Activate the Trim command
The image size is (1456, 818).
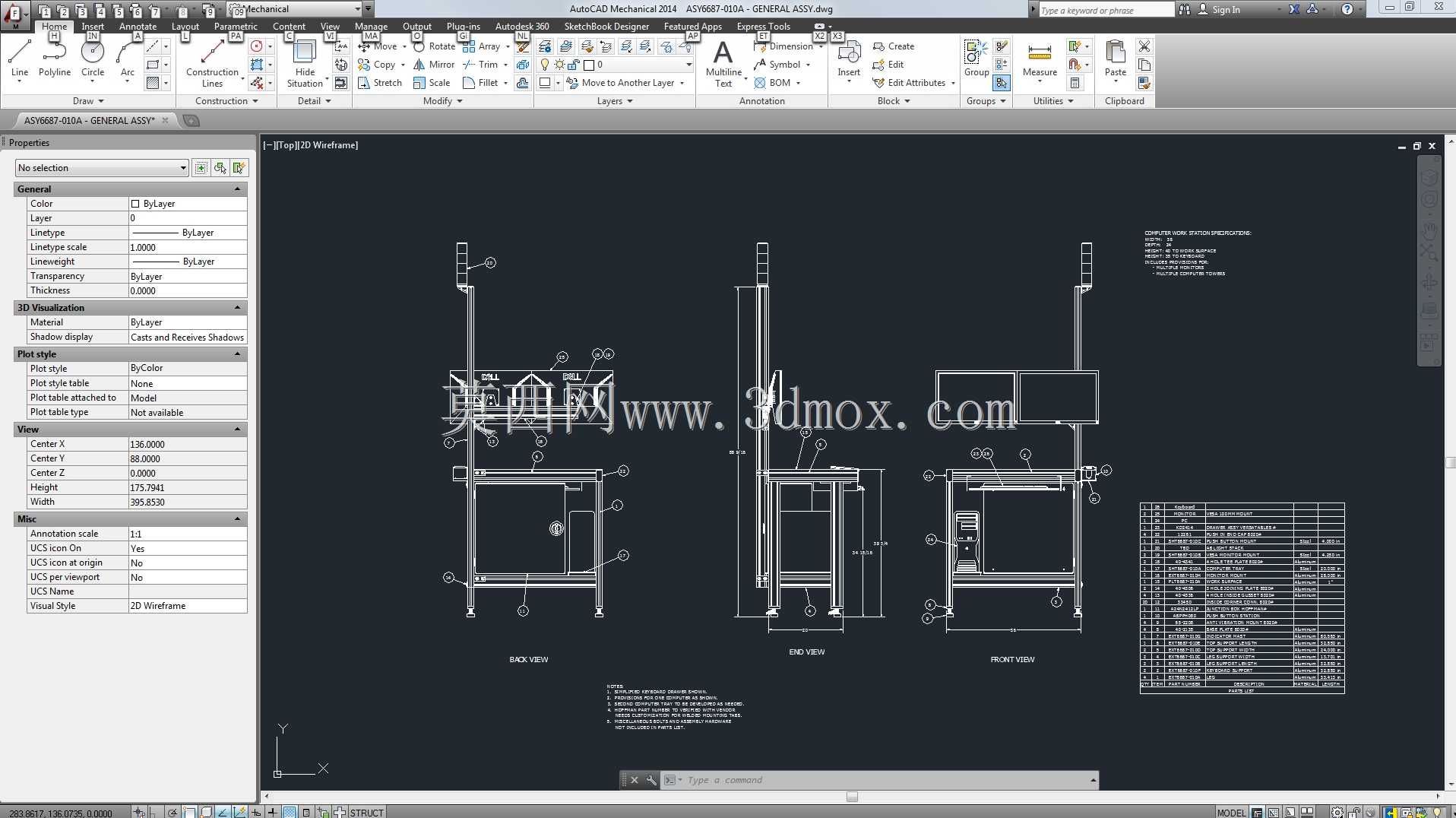tap(480, 65)
